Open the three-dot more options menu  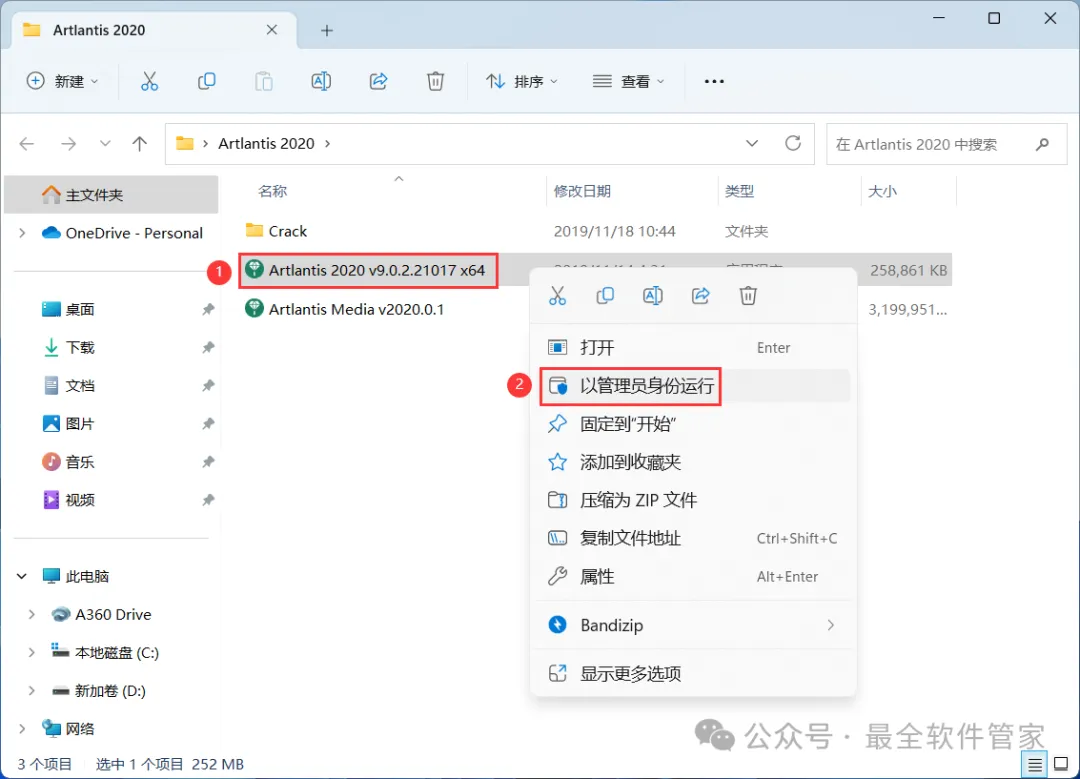[714, 81]
